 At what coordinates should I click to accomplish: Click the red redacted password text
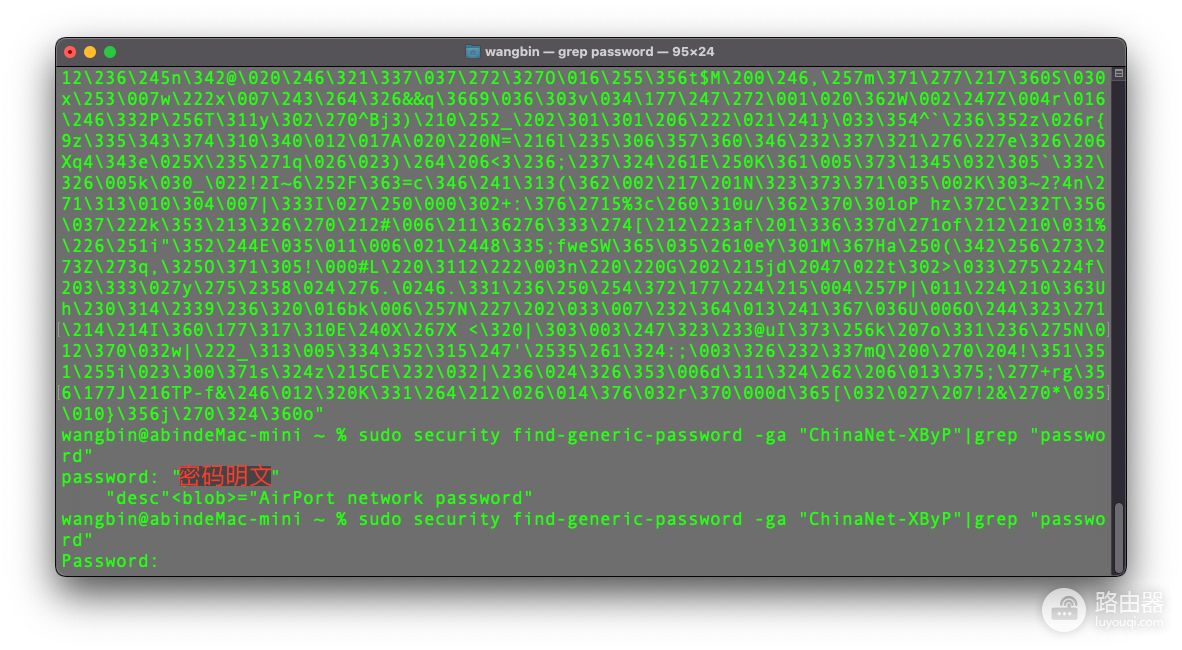pos(225,477)
